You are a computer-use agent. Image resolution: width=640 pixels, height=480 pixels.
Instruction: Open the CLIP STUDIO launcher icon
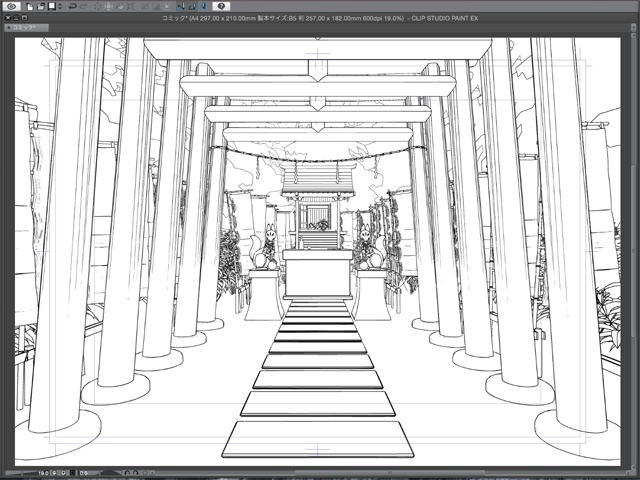pyautogui.click(x=12, y=6)
